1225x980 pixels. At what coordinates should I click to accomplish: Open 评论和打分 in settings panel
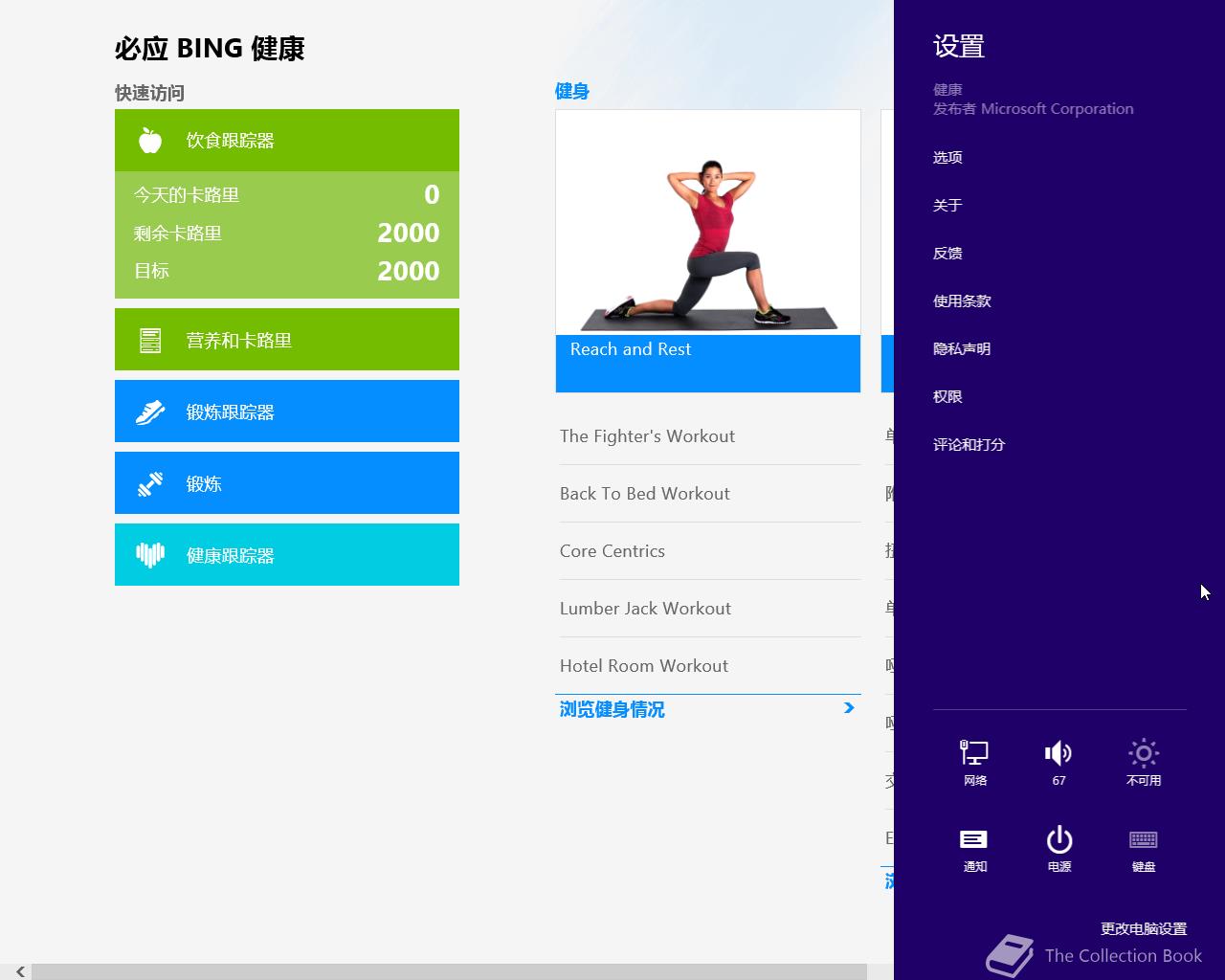[x=969, y=444]
